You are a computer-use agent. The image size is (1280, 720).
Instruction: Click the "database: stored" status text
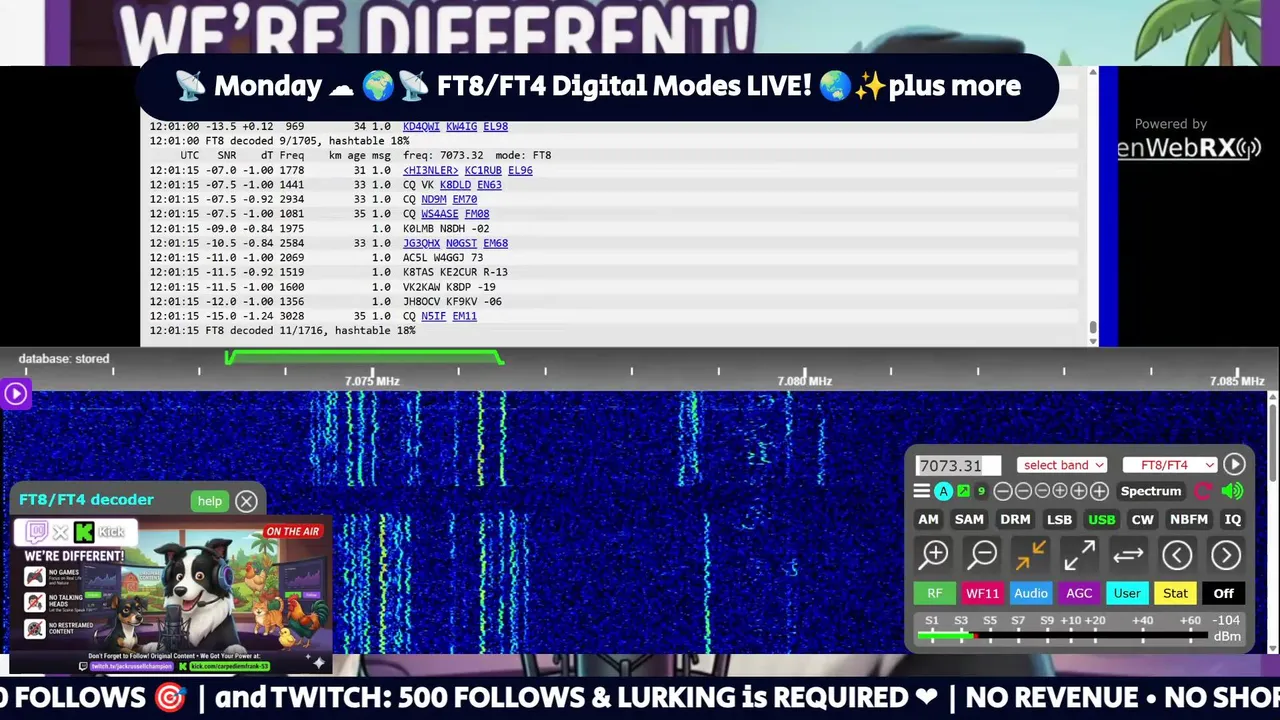64,359
